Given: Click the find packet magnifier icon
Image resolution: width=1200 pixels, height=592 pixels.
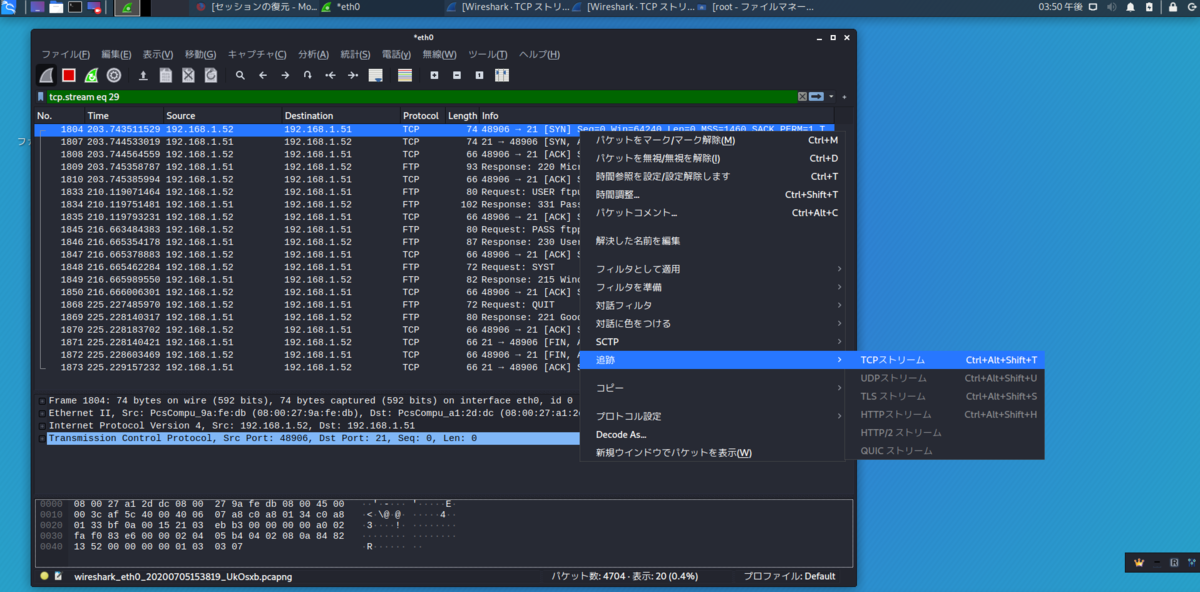Looking at the screenshot, I should click(240, 75).
